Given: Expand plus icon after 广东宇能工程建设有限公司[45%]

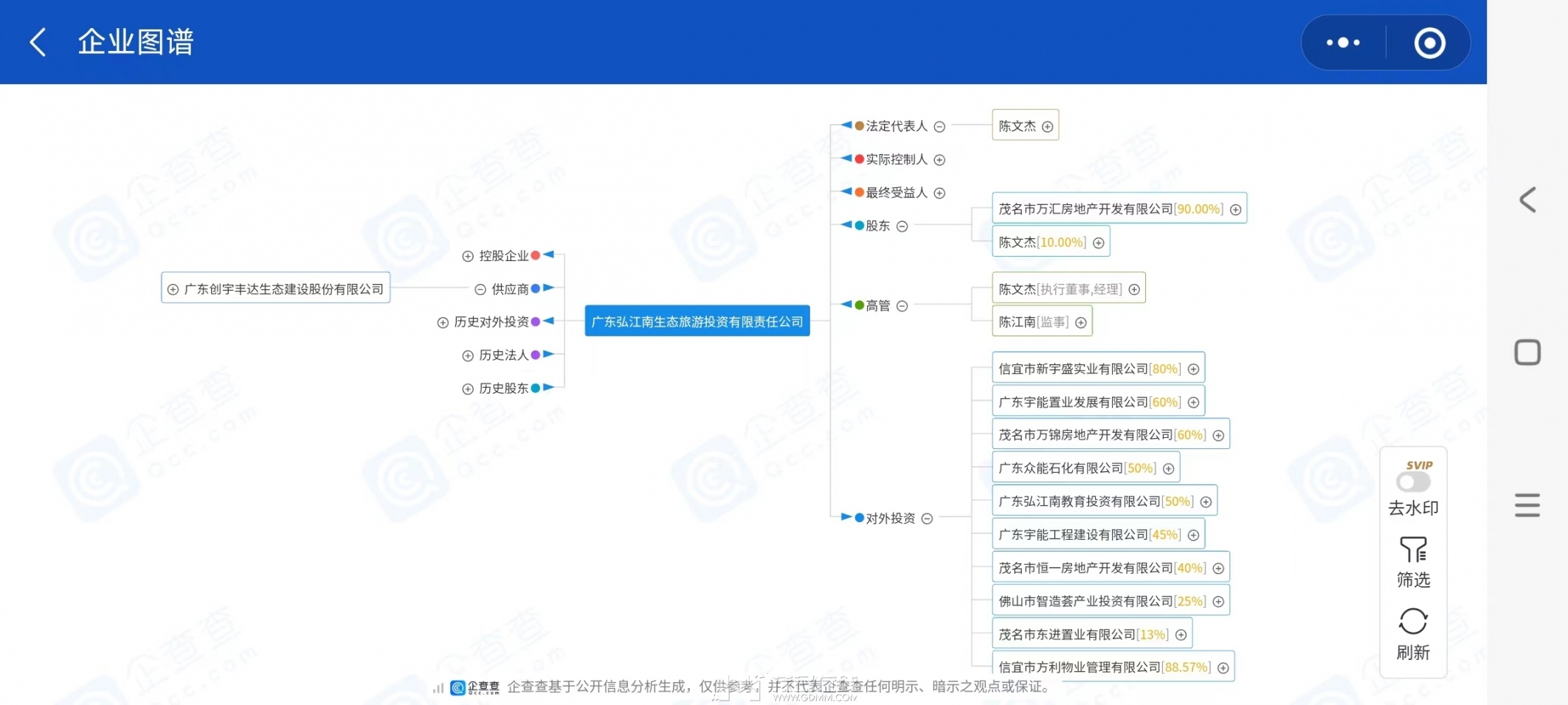Looking at the screenshot, I should [x=1193, y=535].
